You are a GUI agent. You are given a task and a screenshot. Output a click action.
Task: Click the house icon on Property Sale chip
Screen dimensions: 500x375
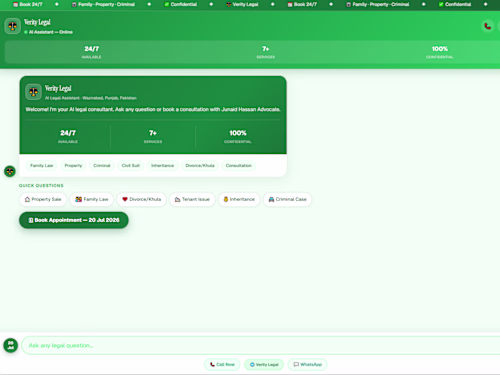(x=27, y=199)
